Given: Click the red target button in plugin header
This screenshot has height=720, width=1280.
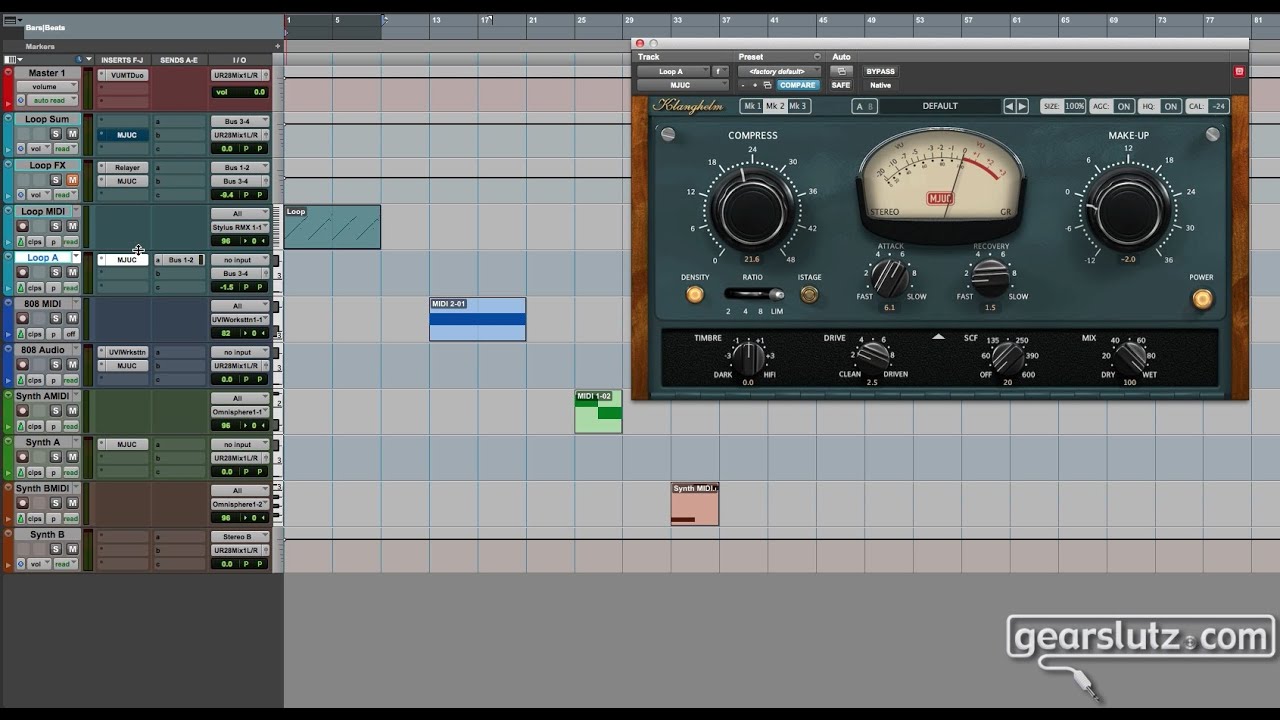Looking at the screenshot, I should (x=1239, y=71).
